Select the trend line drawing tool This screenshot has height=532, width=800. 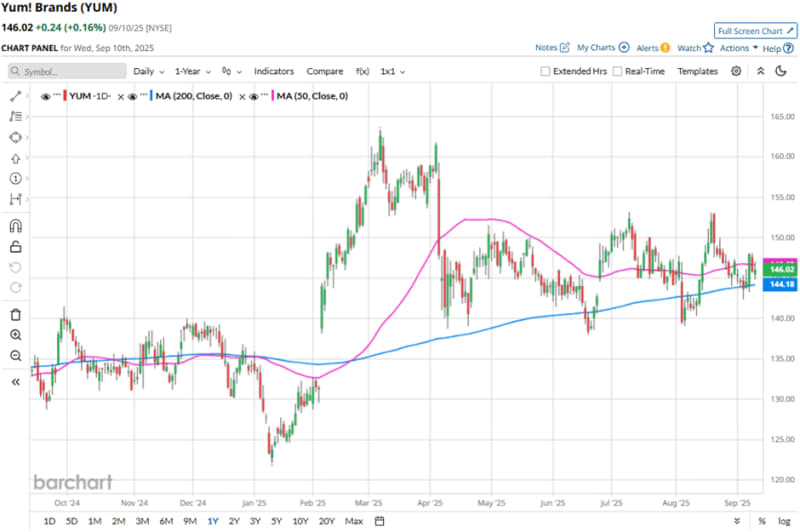[x=16, y=96]
